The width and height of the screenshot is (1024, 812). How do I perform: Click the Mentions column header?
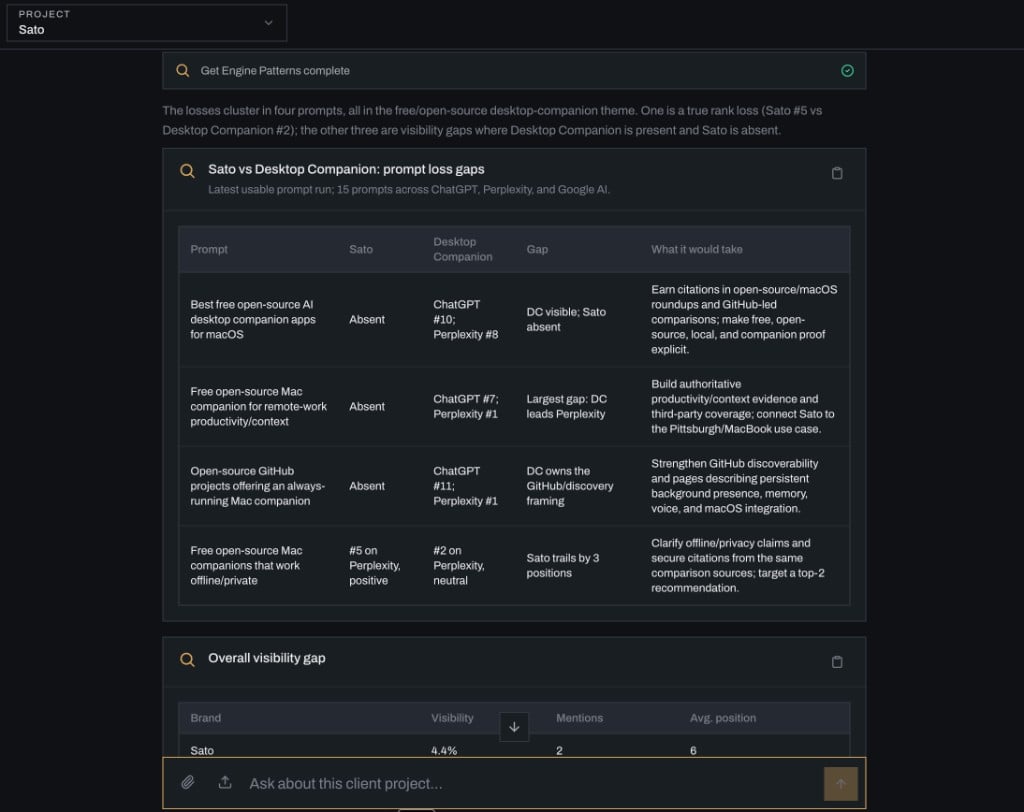tap(579, 718)
